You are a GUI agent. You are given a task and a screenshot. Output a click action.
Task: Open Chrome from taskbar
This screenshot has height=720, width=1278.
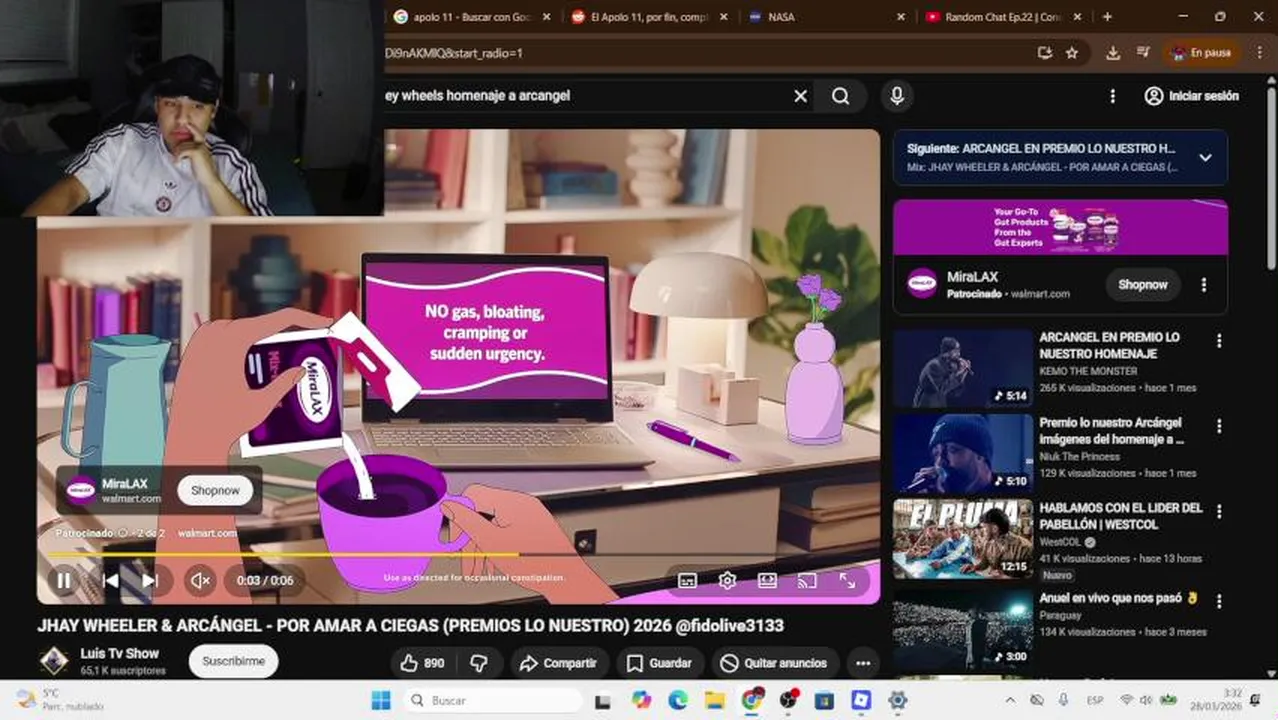(x=752, y=700)
